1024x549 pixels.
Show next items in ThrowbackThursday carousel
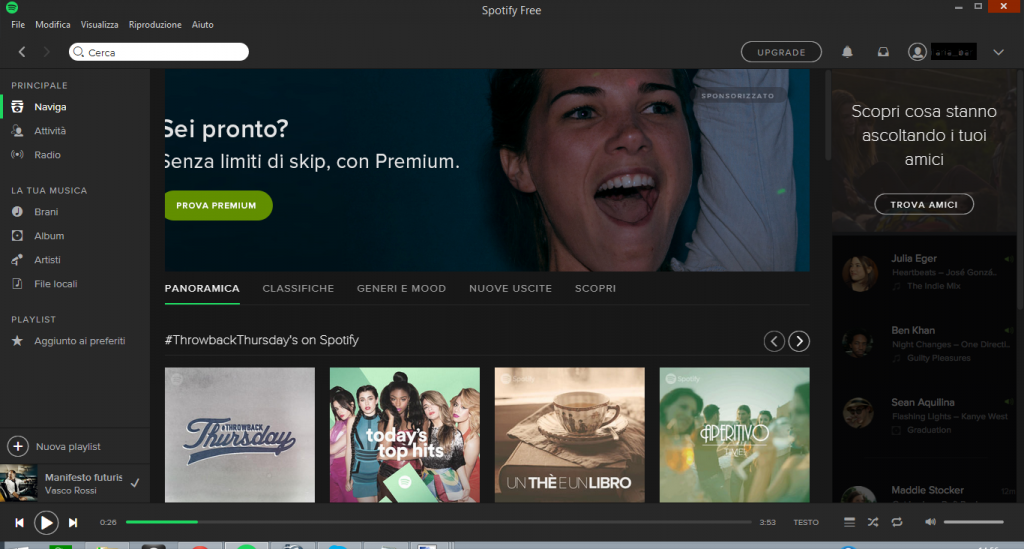click(799, 341)
